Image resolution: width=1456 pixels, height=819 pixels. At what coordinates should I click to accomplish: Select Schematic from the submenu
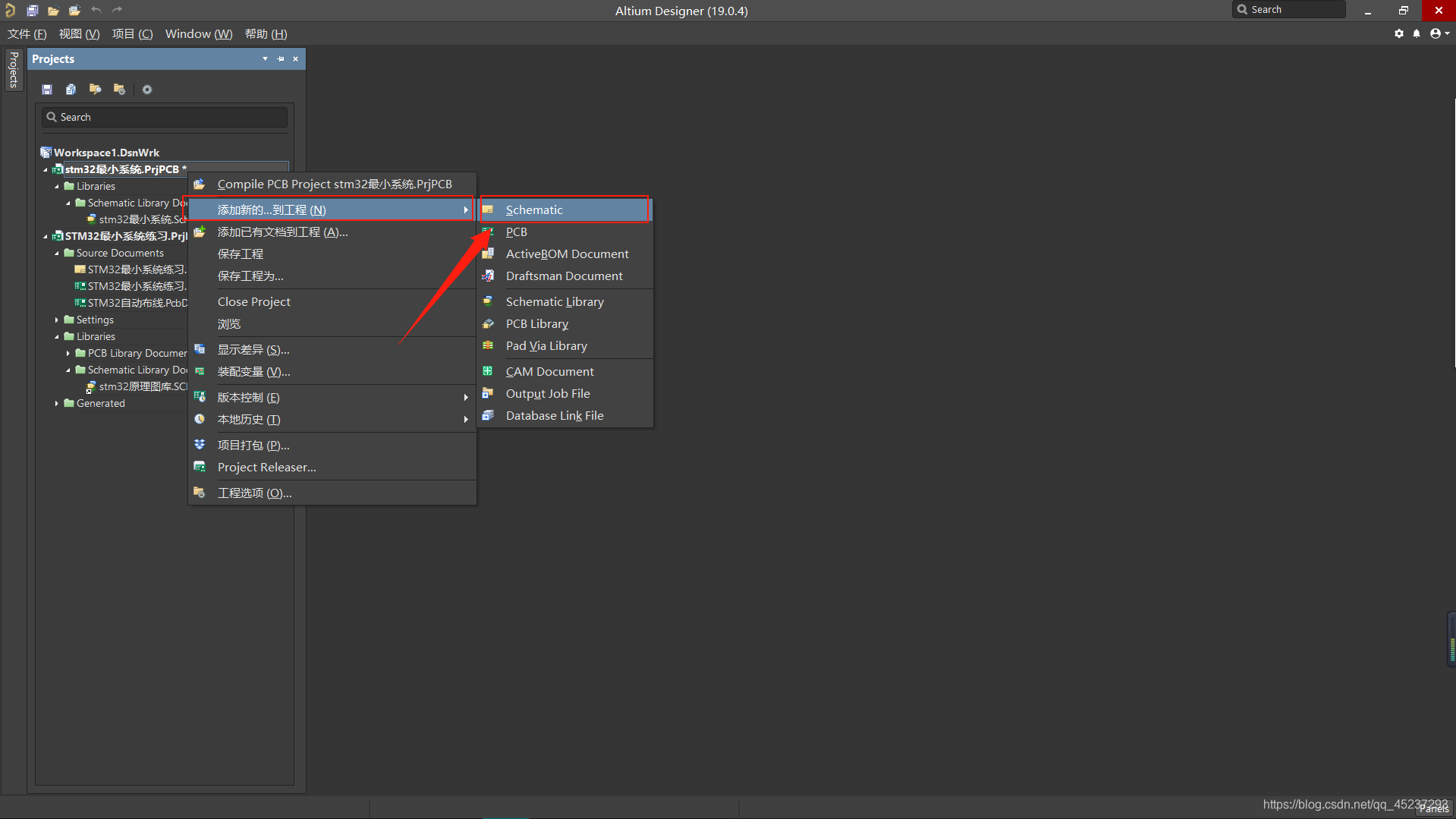534,210
